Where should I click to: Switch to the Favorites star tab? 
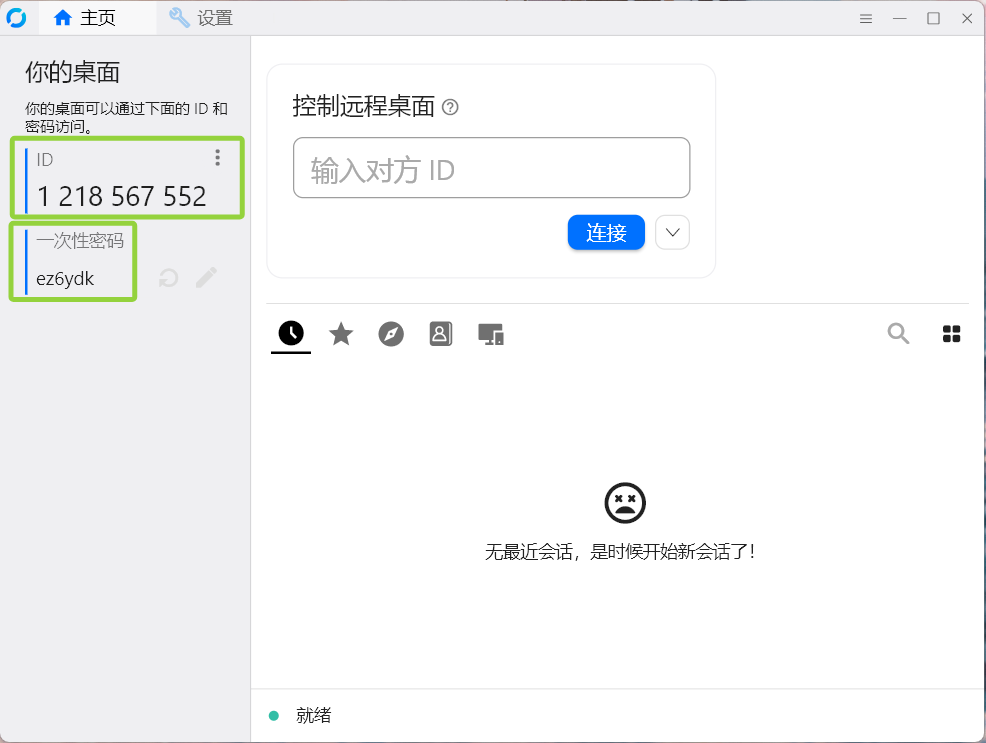click(x=341, y=334)
